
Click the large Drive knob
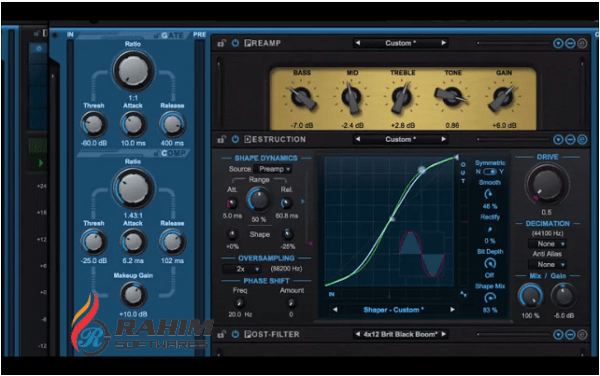coord(546,184)
